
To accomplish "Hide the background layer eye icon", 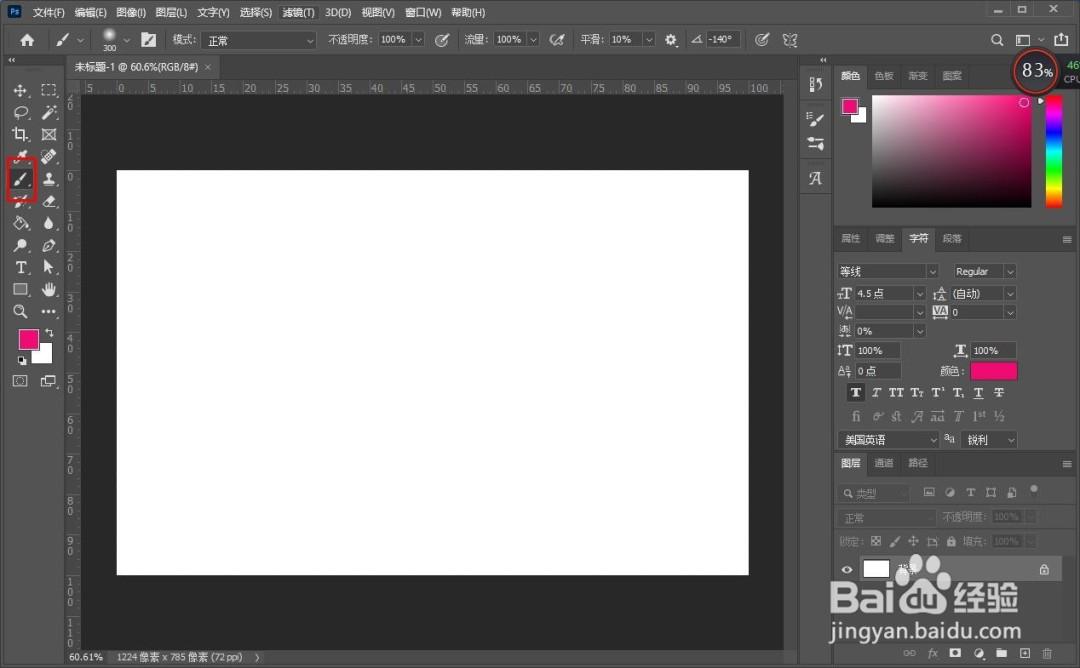I will [847, 570].
